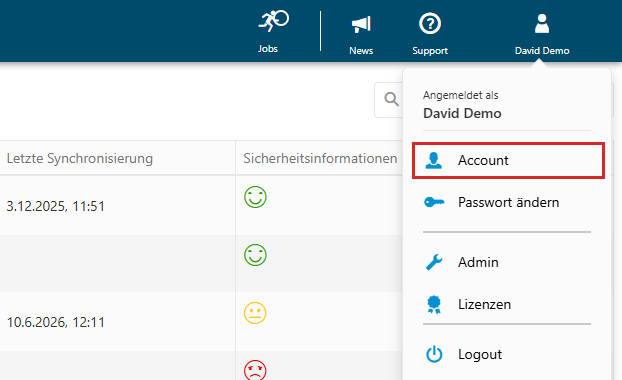Sort by Letzte Synchronisierung column header
Viewport: 622px width, 380px height.
coord(80,159)
